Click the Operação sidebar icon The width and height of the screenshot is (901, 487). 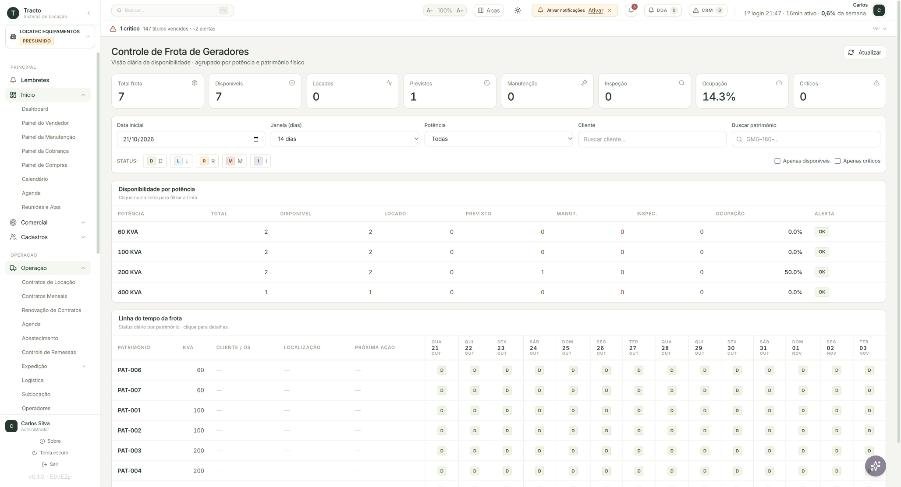13,268
